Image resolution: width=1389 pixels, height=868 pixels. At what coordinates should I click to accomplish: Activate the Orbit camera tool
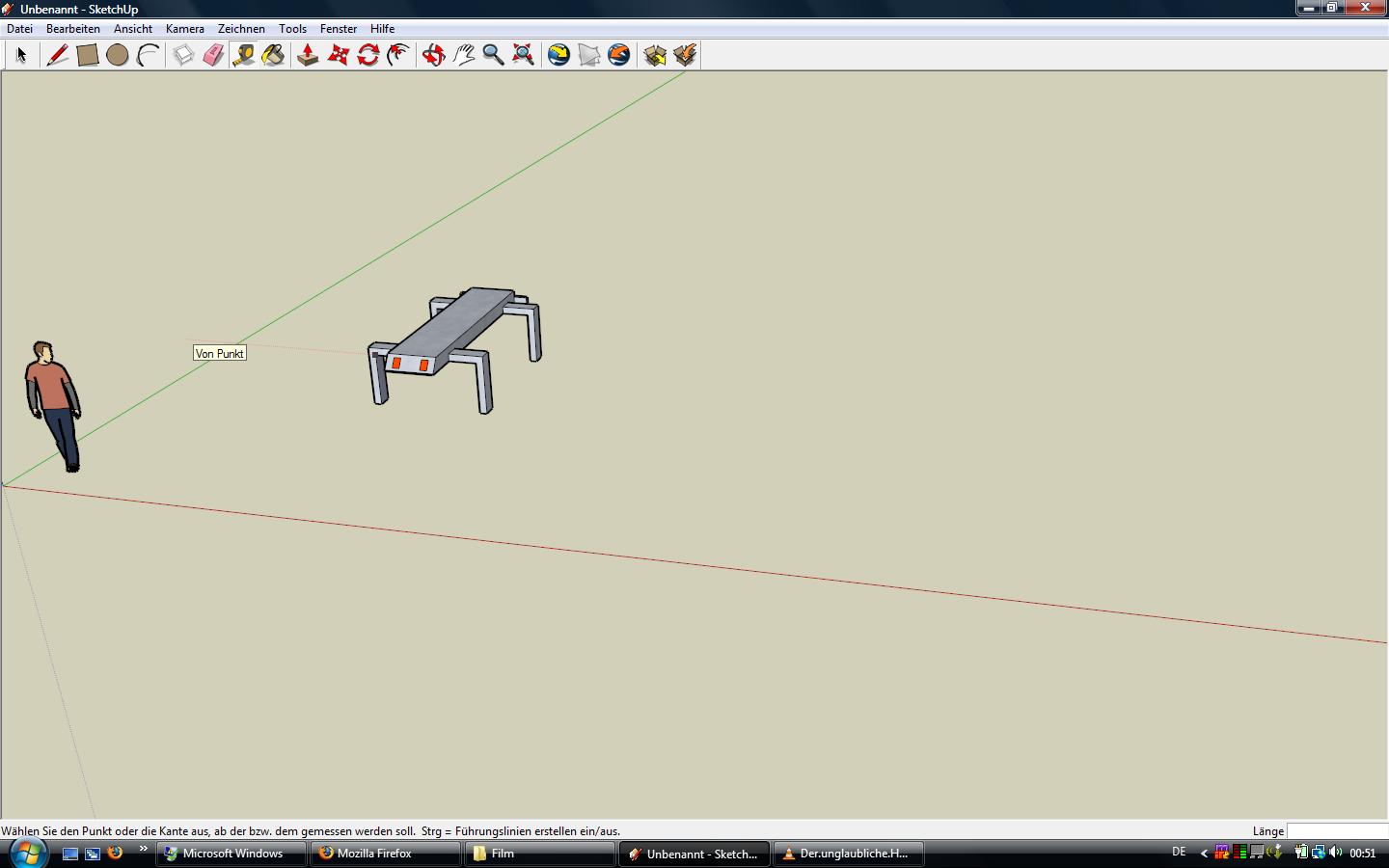(x=433, y=55)
